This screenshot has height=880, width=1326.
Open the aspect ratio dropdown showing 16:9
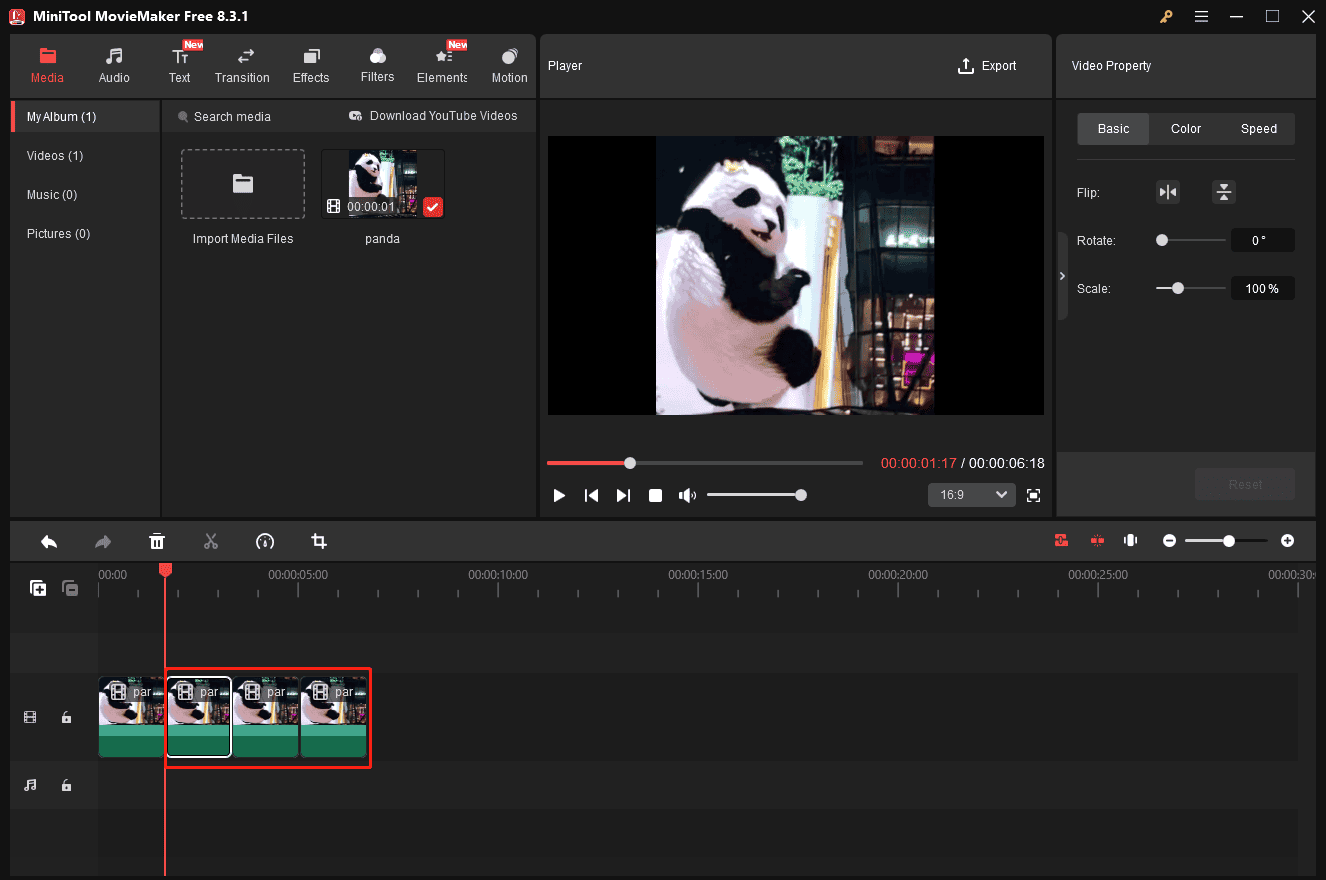click(x=971, y=494)
